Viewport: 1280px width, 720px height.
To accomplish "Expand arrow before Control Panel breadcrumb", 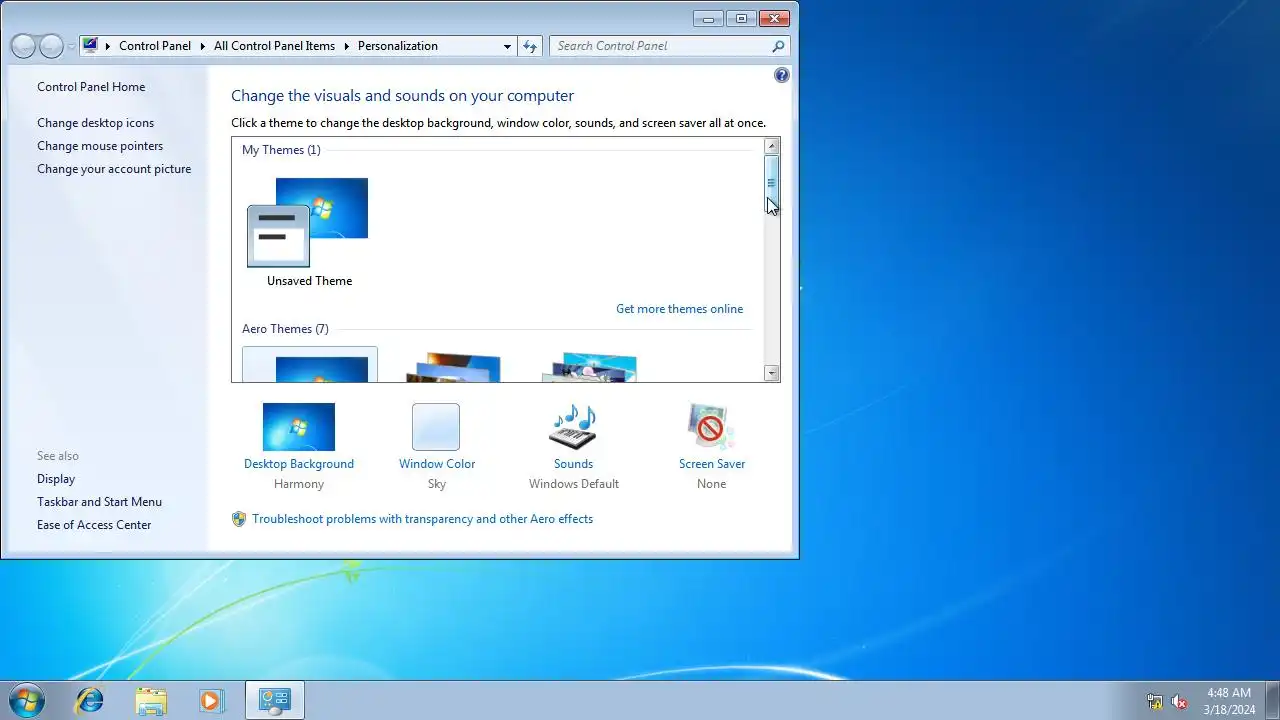I will (108, 46).
